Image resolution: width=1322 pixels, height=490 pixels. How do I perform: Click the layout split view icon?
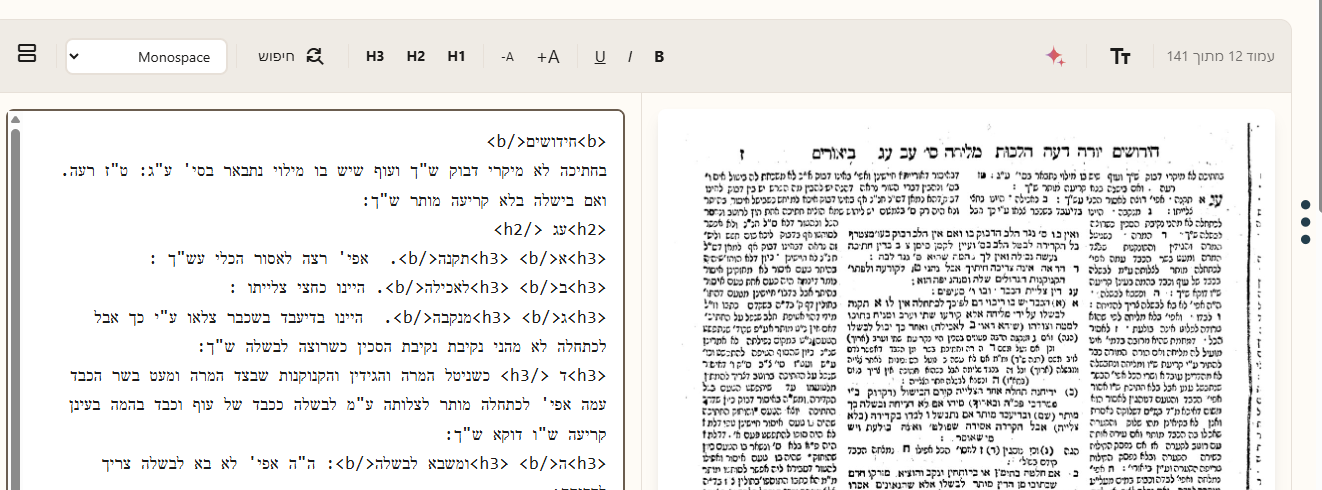pos(27,54)
